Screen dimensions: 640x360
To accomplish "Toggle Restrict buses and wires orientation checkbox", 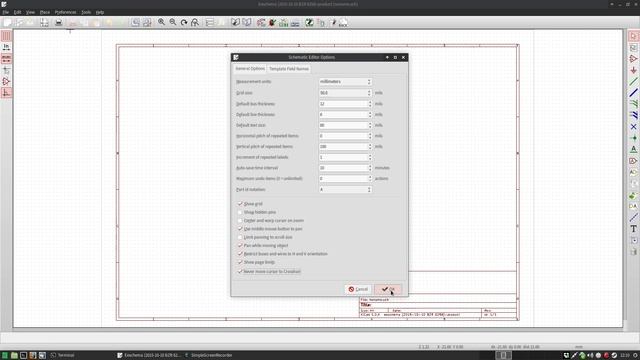I will pyautogui.click(x=240, y=253).
